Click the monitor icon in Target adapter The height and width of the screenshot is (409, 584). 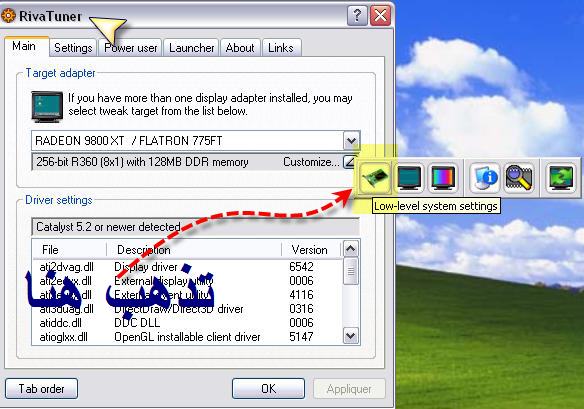click(x=47, y=107)
